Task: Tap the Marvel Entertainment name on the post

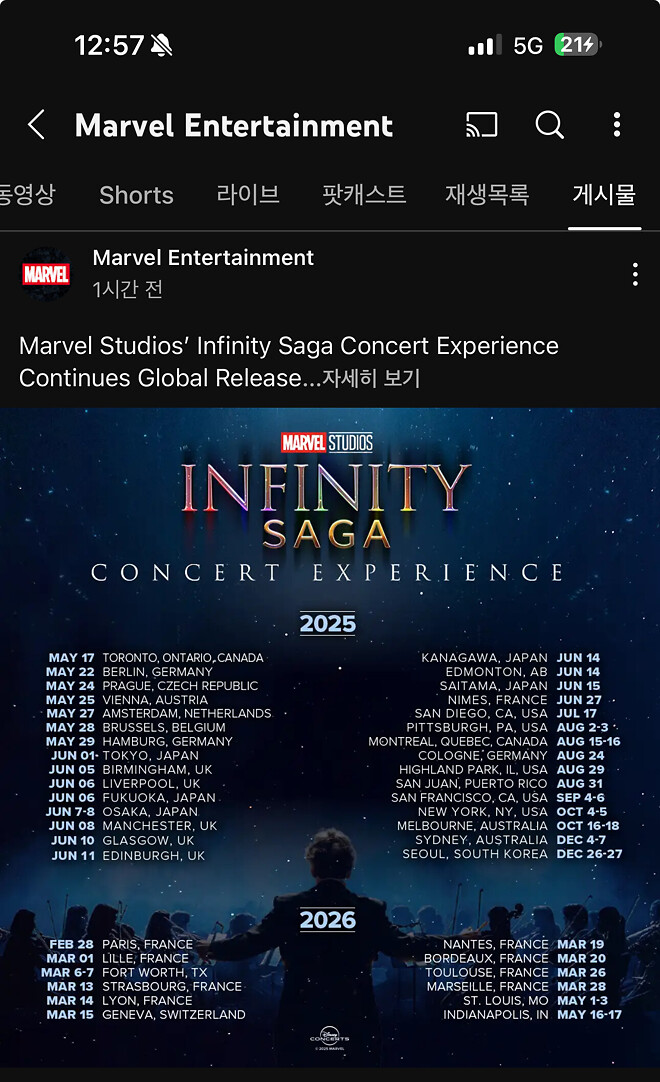Action: (203, 258)
